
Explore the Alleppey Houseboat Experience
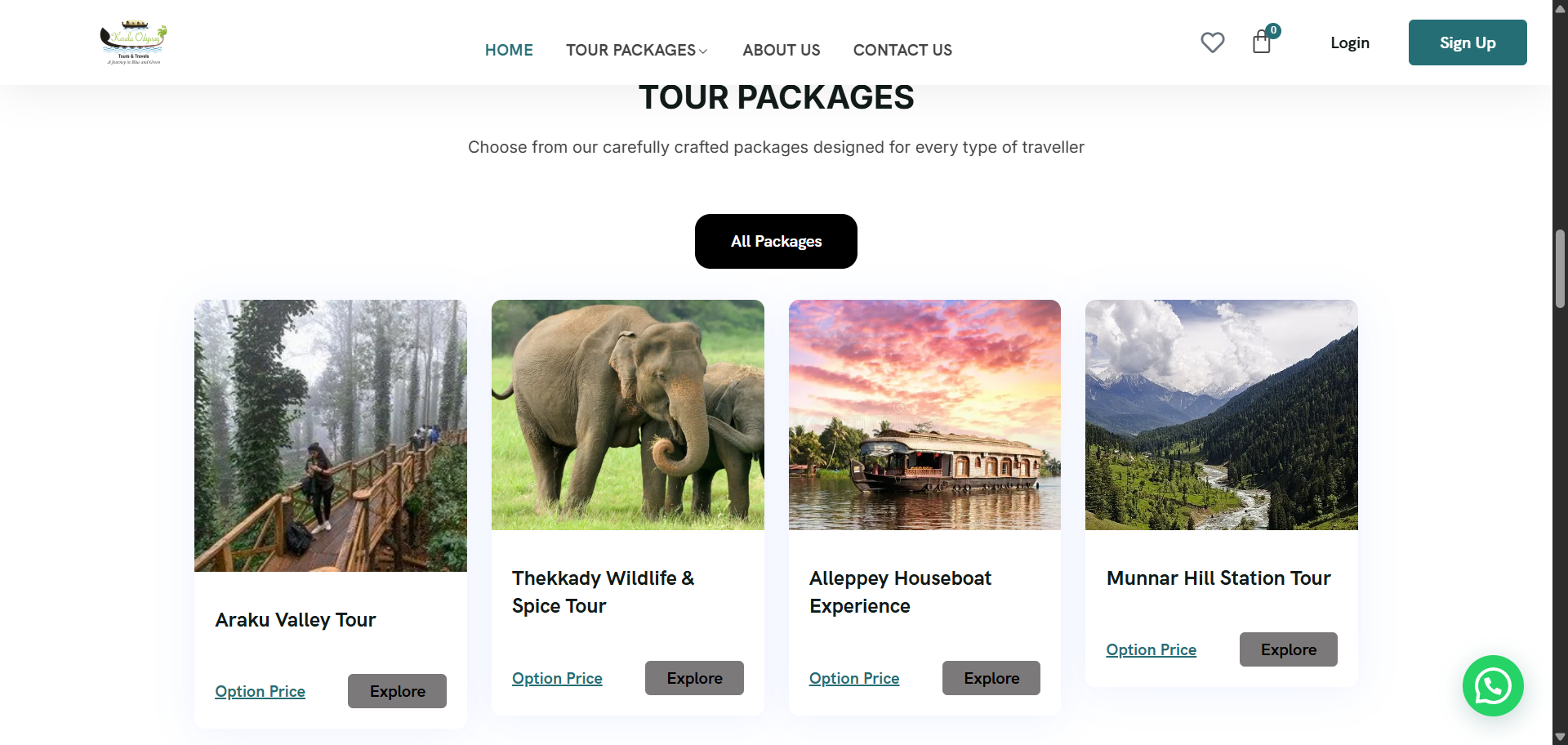(991, 678)
